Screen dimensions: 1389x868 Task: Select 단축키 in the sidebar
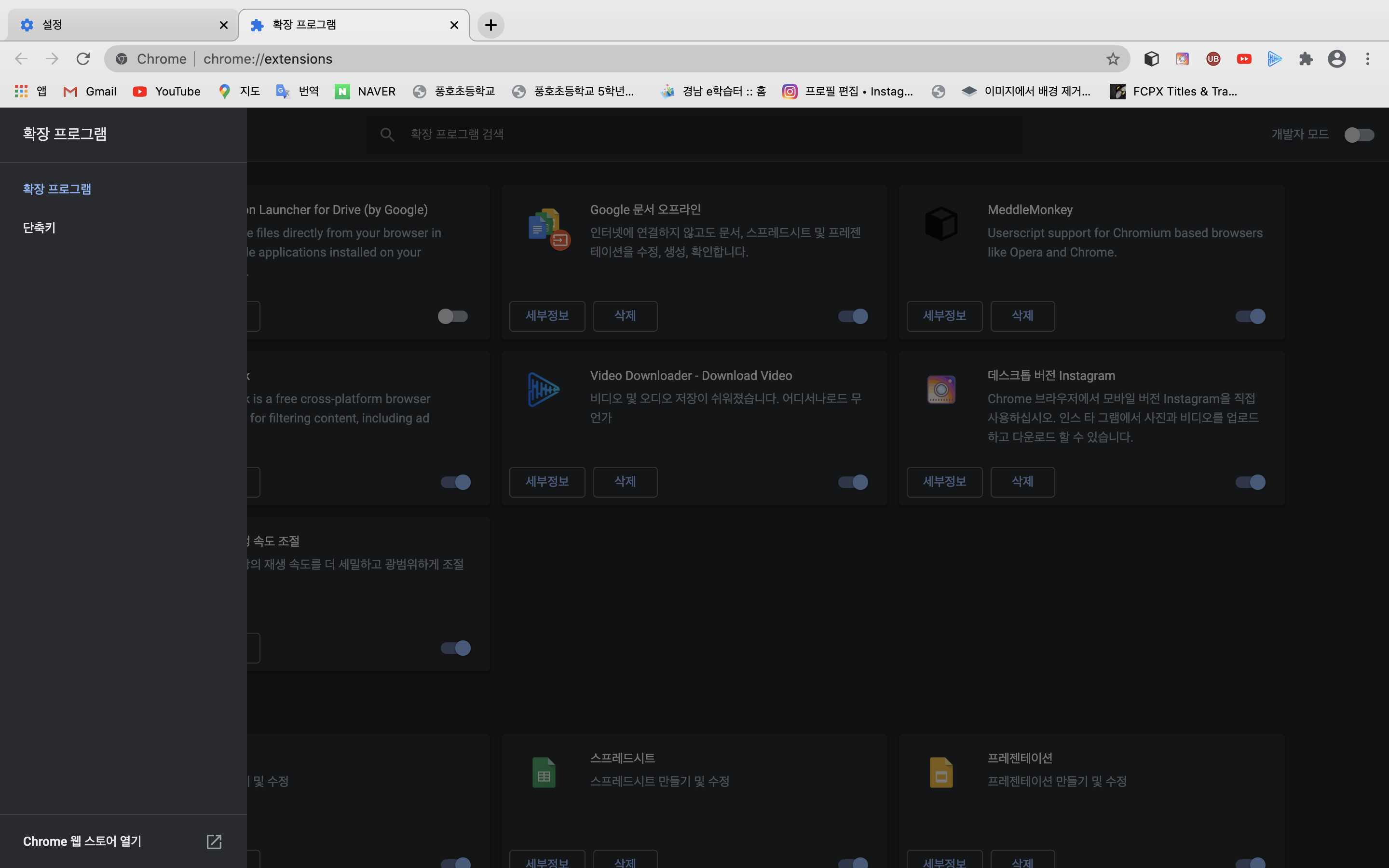pyautogui.click(x=39, y=228)
